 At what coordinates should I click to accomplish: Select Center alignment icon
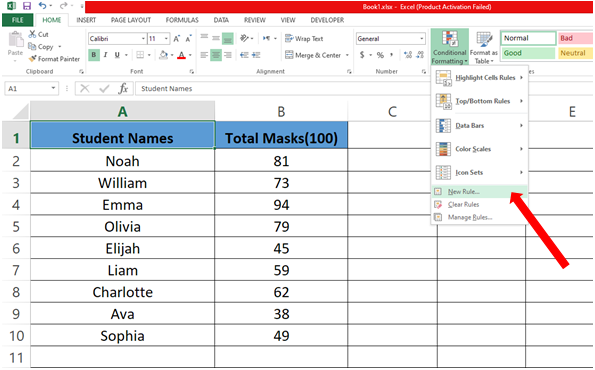click(216, 55)
